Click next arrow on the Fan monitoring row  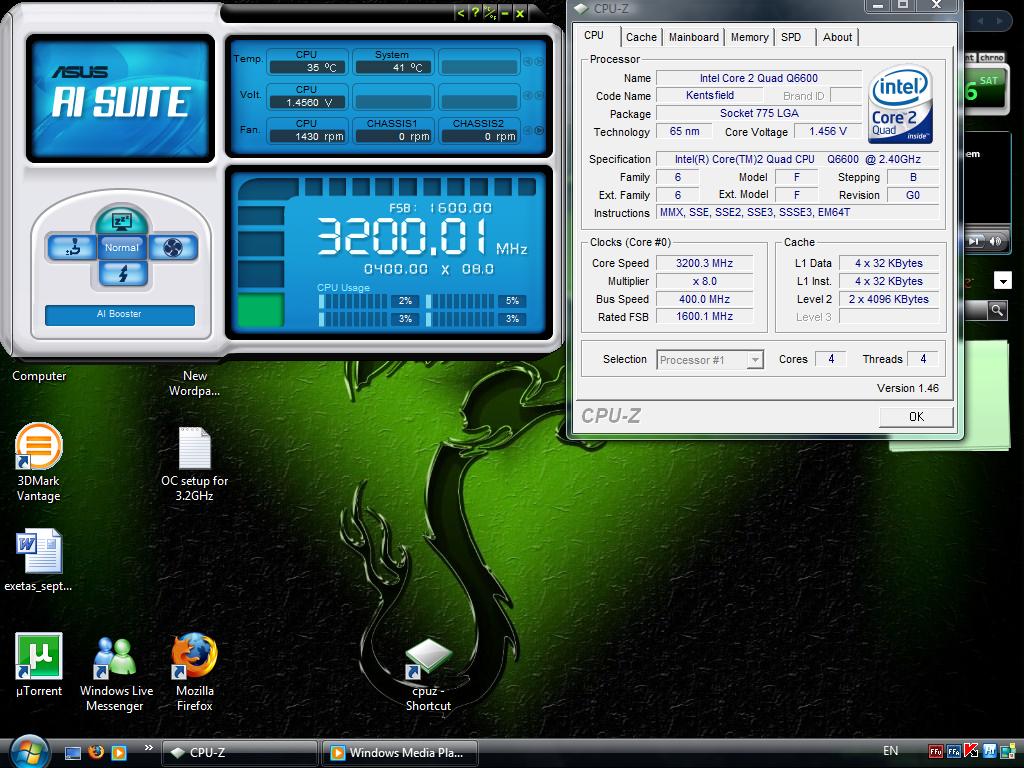click(540, 130)
